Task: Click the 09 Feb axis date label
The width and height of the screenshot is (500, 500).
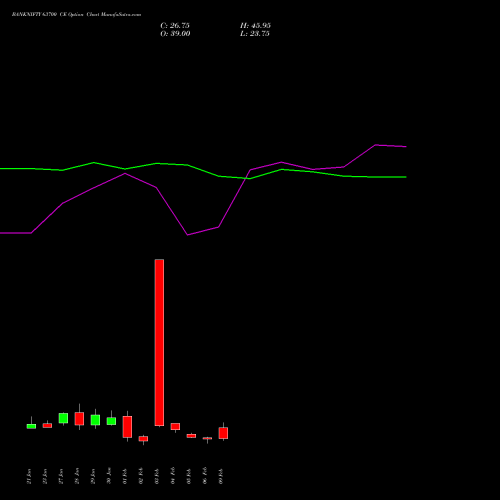Action: tap(221, 476)
